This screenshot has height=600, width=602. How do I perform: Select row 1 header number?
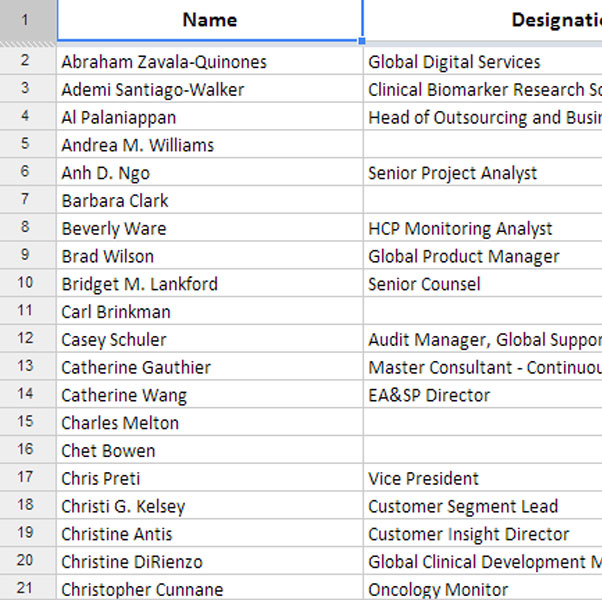pyautogui.click(x=25, y=20)
